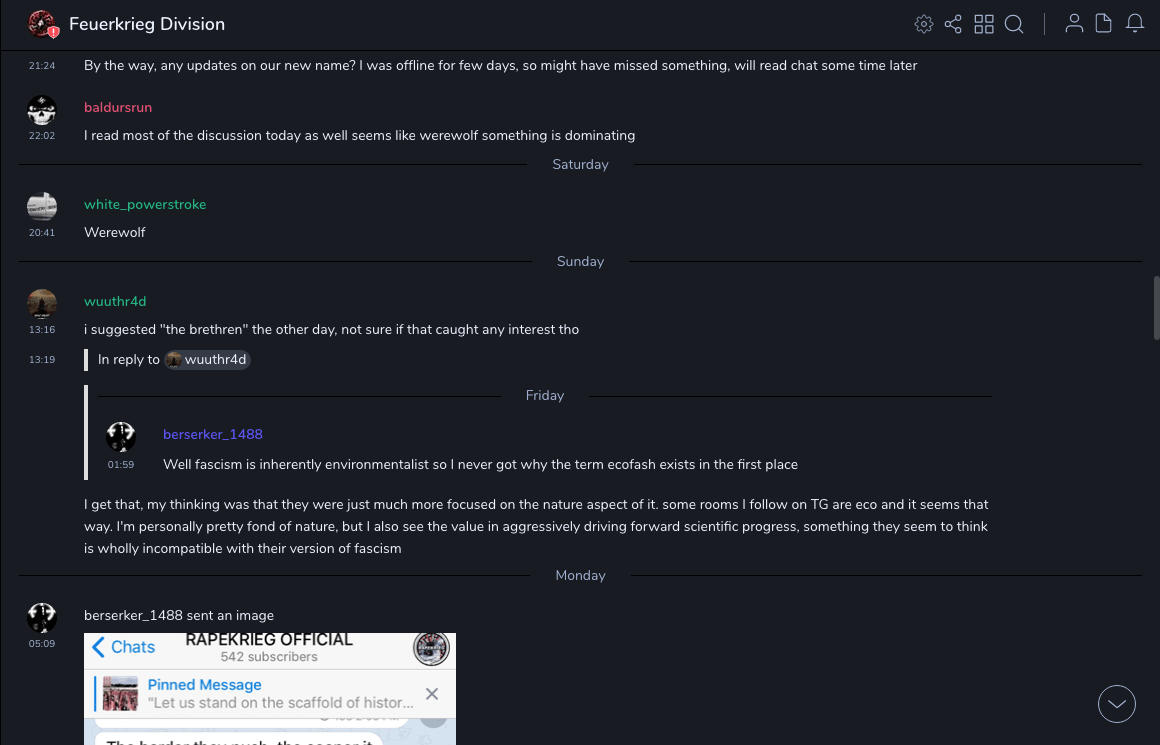
Task: Open the notifications bell panel
Action: 1135,24
